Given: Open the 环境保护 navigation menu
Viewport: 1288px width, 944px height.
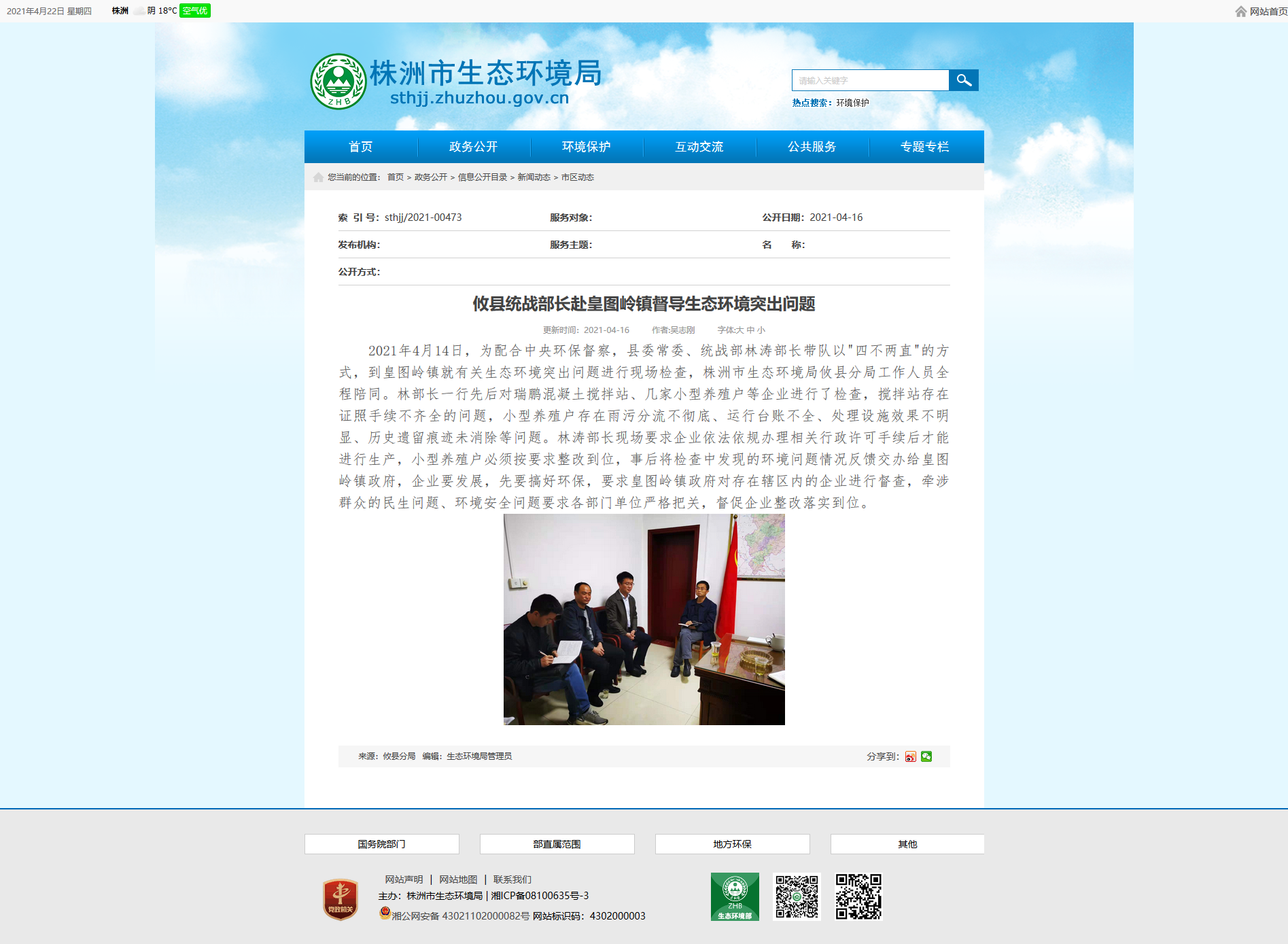Looking at the screenshot, I should click(586, 147).
